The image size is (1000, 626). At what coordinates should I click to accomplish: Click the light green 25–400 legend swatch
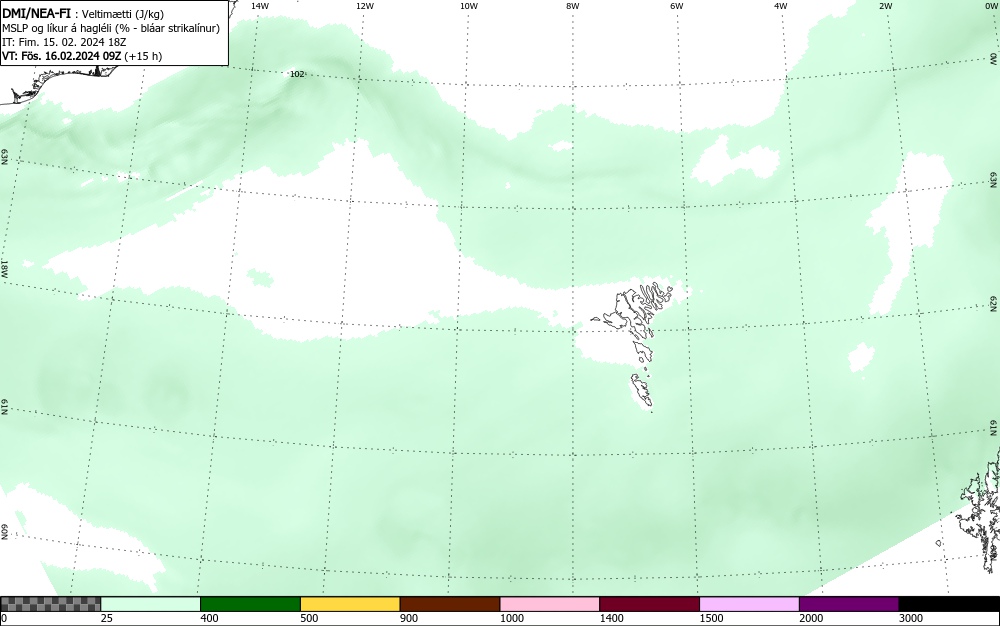pyautogui.click(x=151, y=604)
